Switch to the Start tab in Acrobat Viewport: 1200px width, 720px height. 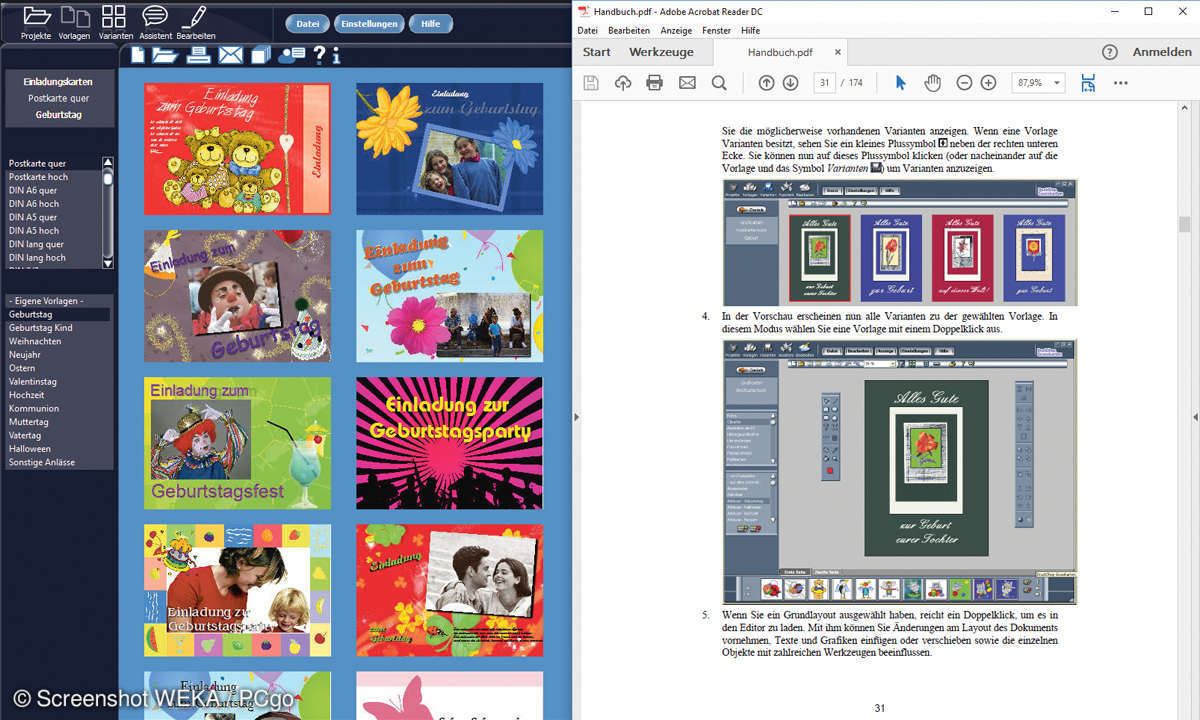point(597,52)
